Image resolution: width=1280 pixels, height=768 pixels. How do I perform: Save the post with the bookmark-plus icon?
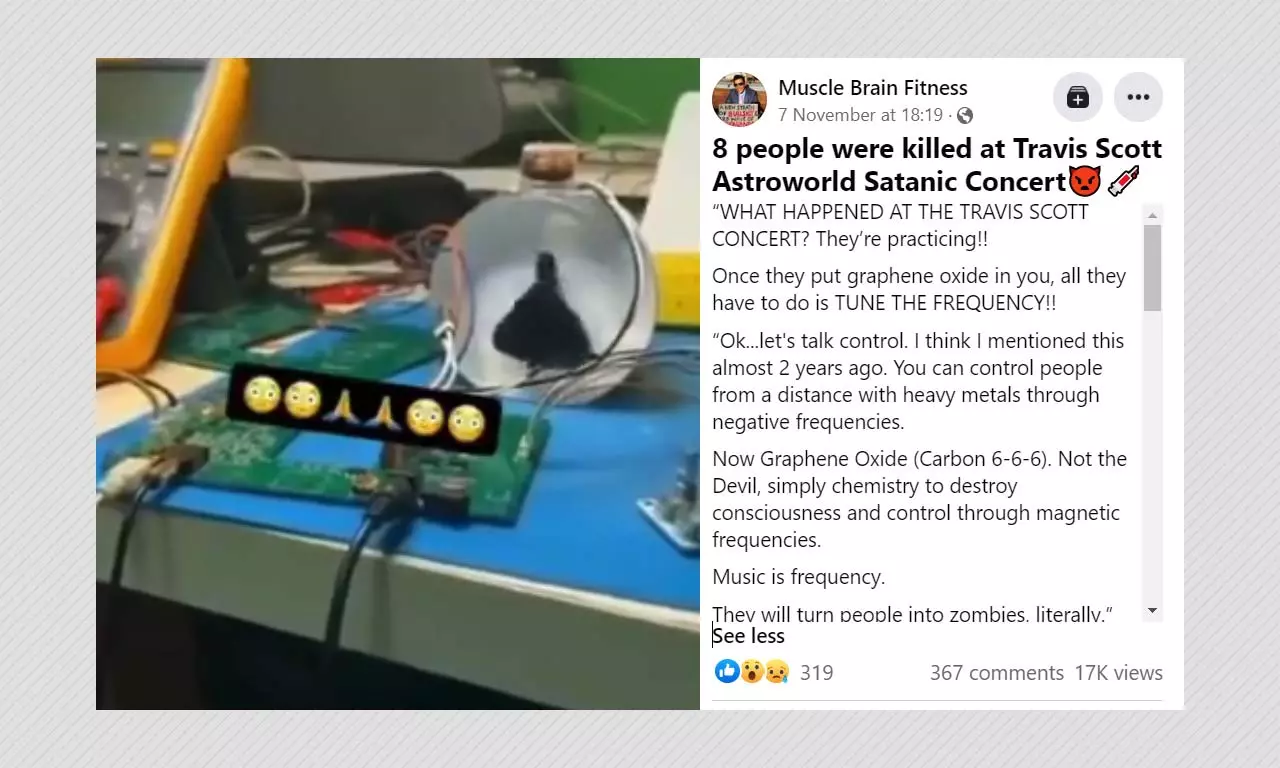[x=1078, y=97]
